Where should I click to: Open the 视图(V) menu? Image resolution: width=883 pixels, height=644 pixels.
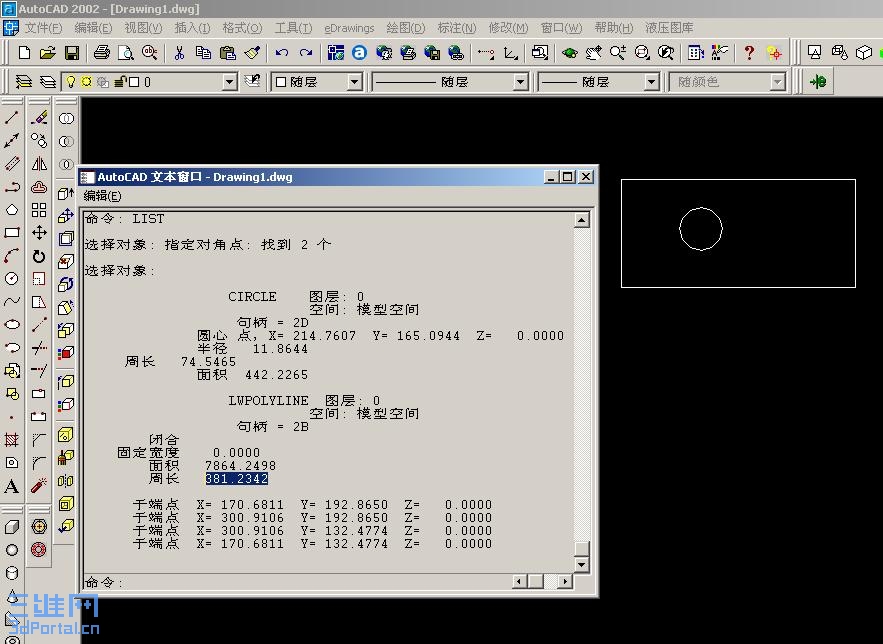pos(143,28)
